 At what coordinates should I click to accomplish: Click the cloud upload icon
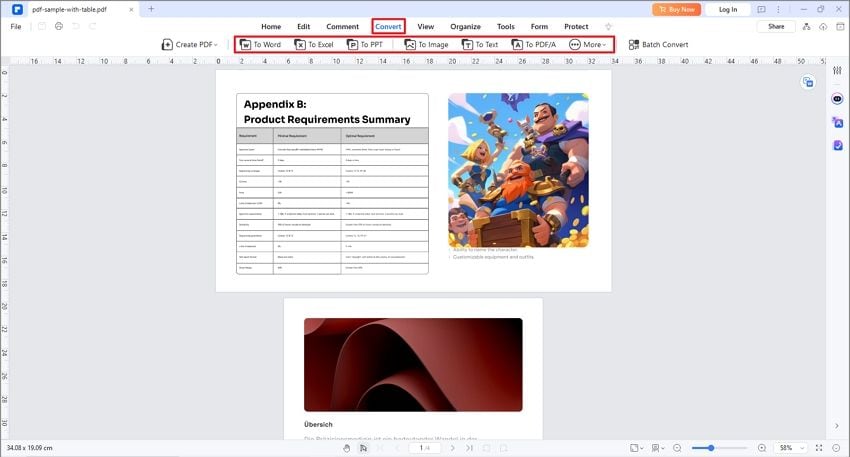[x=823, y=27]
